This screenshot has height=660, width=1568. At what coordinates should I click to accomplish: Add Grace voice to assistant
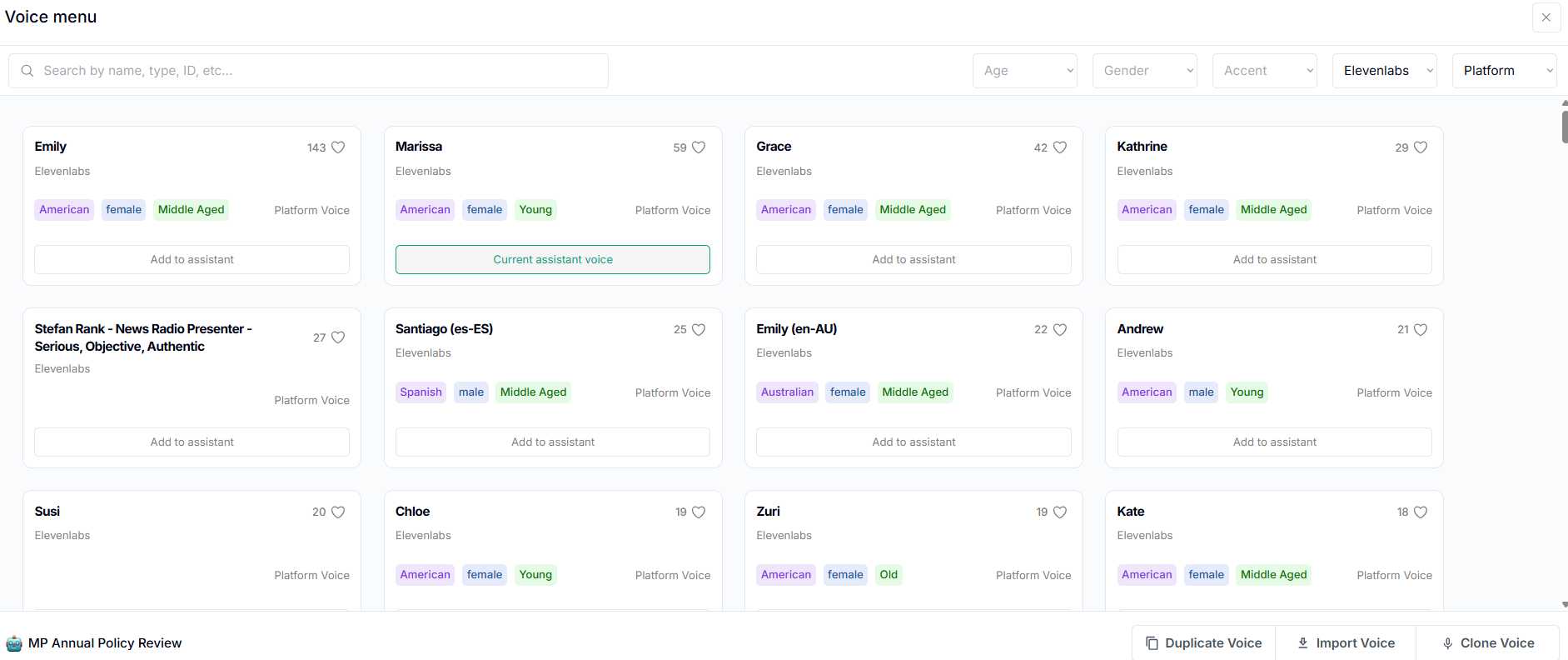coord(913,260)
